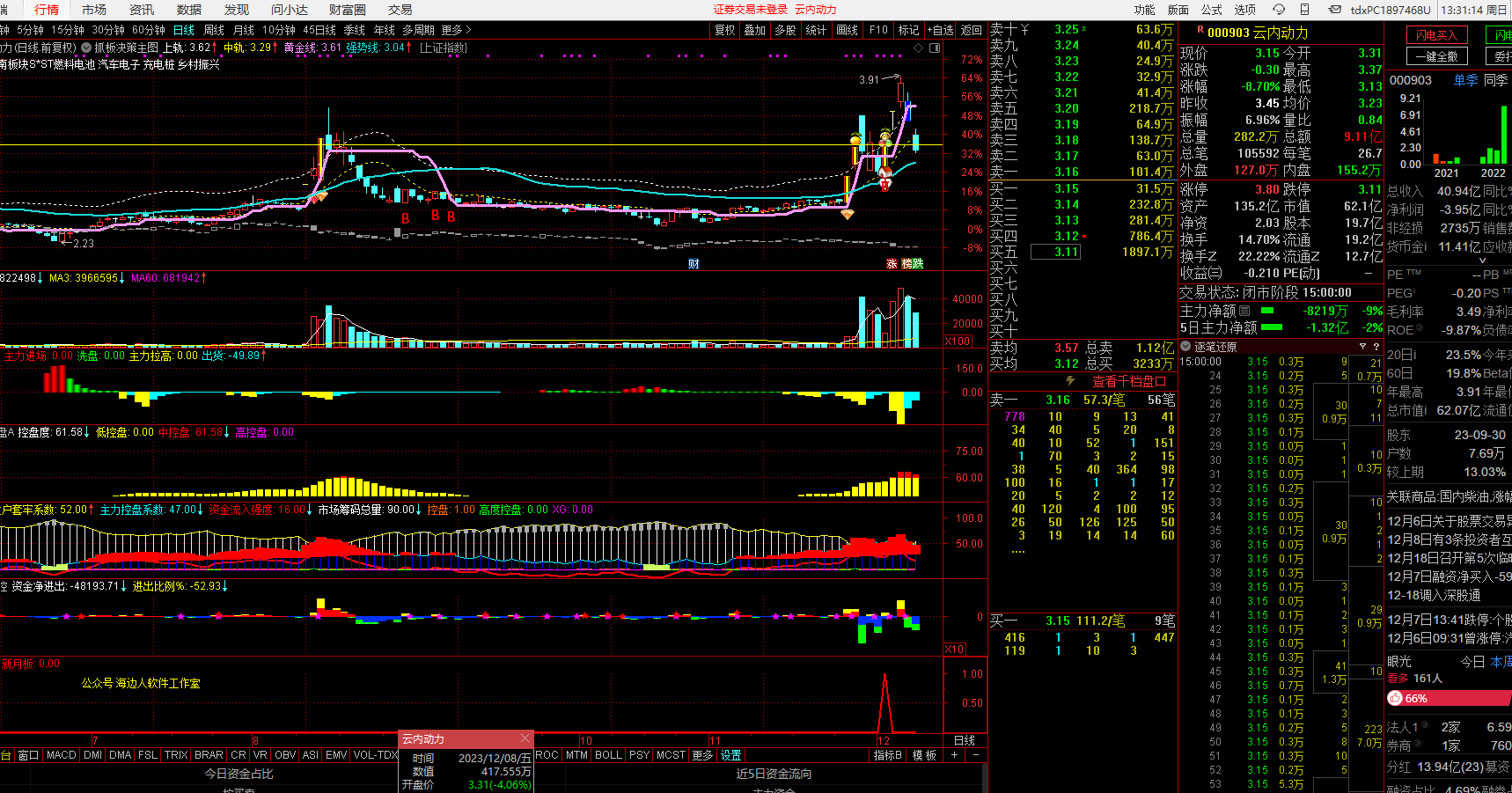Image resolution: width=1512 pixels, height=793 pixels.
Task: Click 看多 161人 sentiment text
Action: tap(1415, 679)
